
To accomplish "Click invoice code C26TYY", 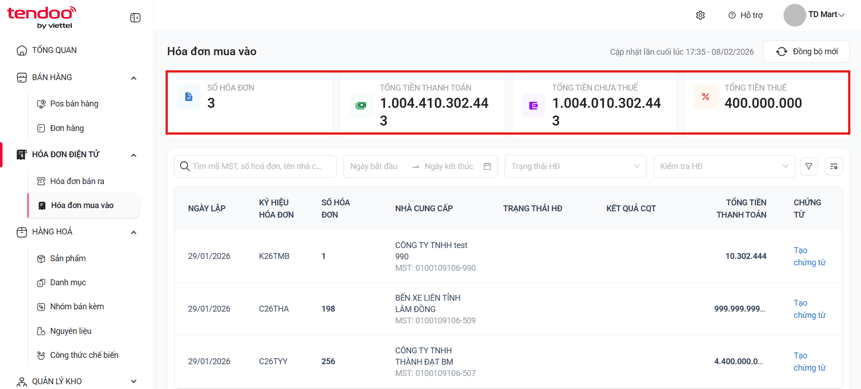I will pos(273,362).
